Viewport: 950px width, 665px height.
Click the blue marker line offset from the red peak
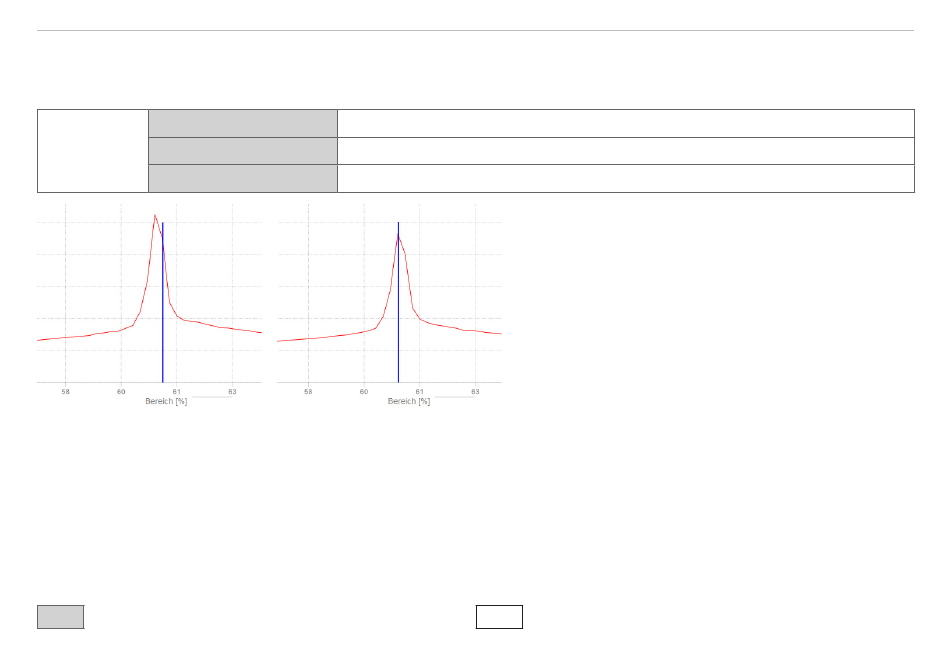click(x=162, y=302)
